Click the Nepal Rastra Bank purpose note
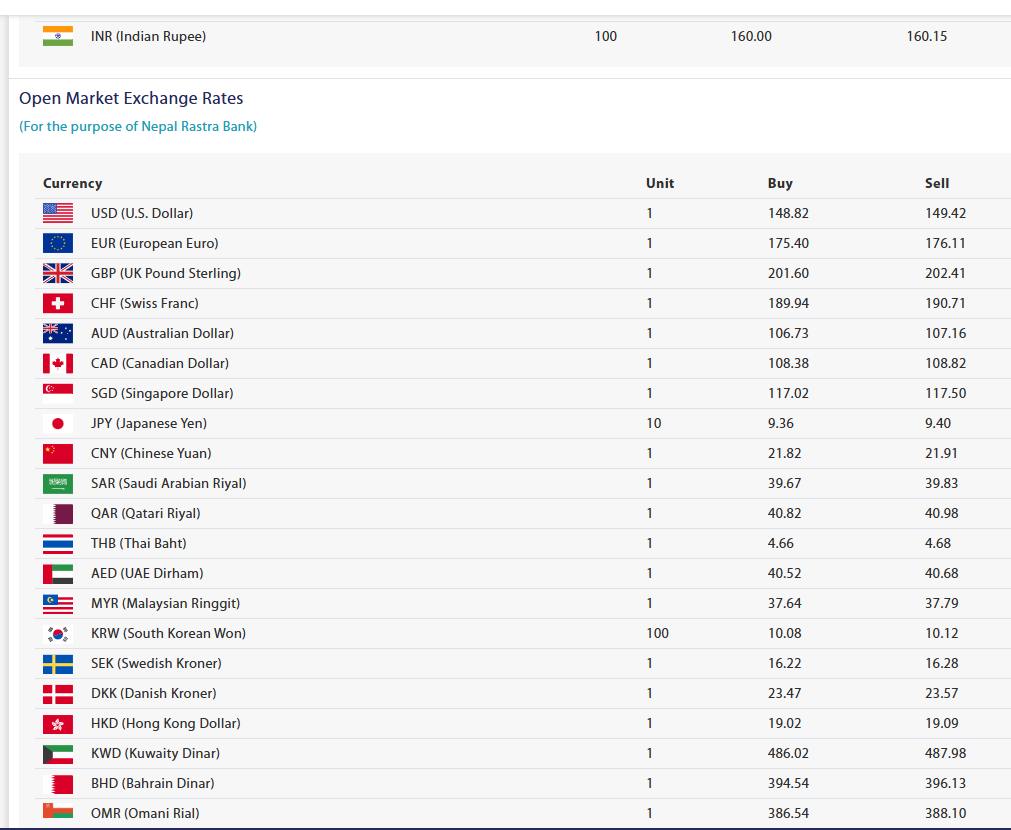Image resolution: width=1011 pixels, height=830 pixels. 138,126
